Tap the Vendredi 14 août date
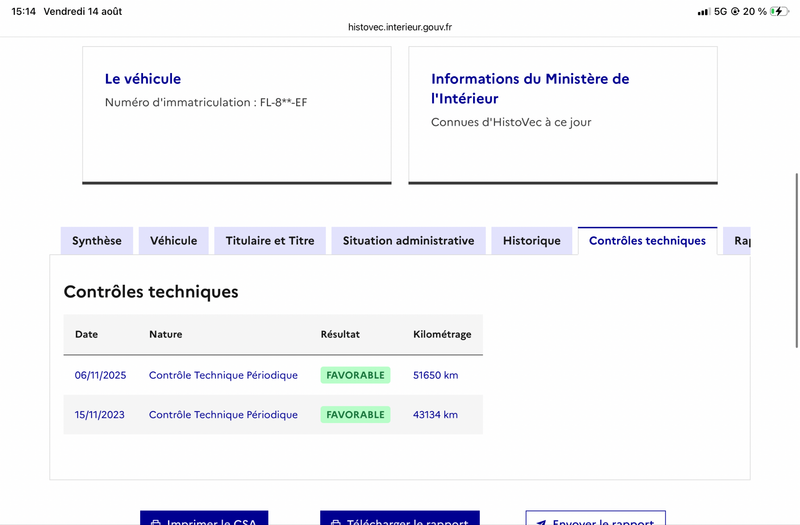This screenshot has height=525, width=800. (x=83, y=11)
